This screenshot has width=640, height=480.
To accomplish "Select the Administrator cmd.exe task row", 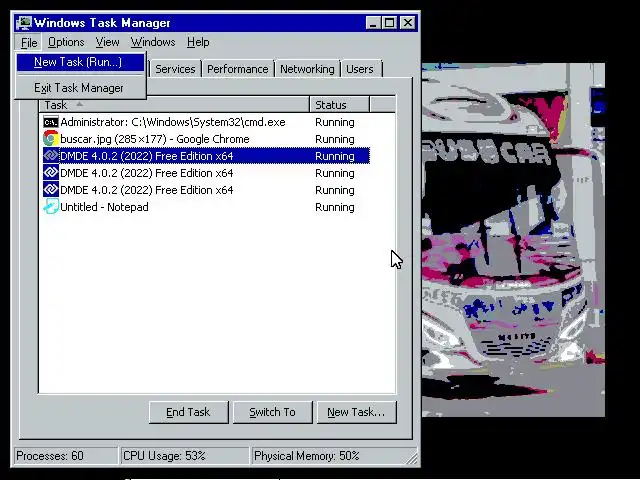I will (206, 122).
